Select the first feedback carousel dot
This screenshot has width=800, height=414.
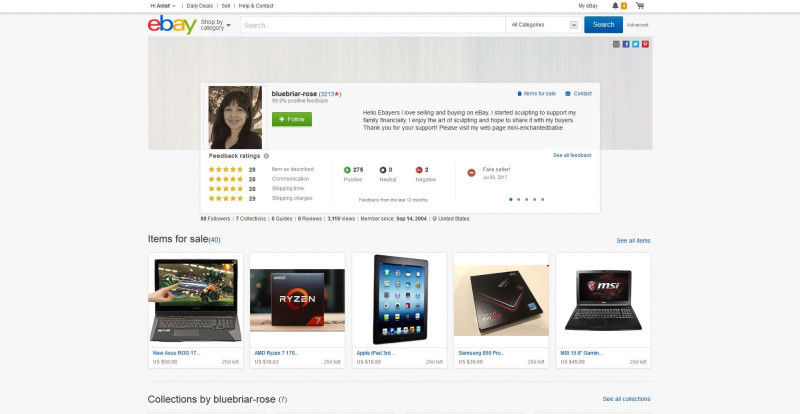tap(511, 200)
